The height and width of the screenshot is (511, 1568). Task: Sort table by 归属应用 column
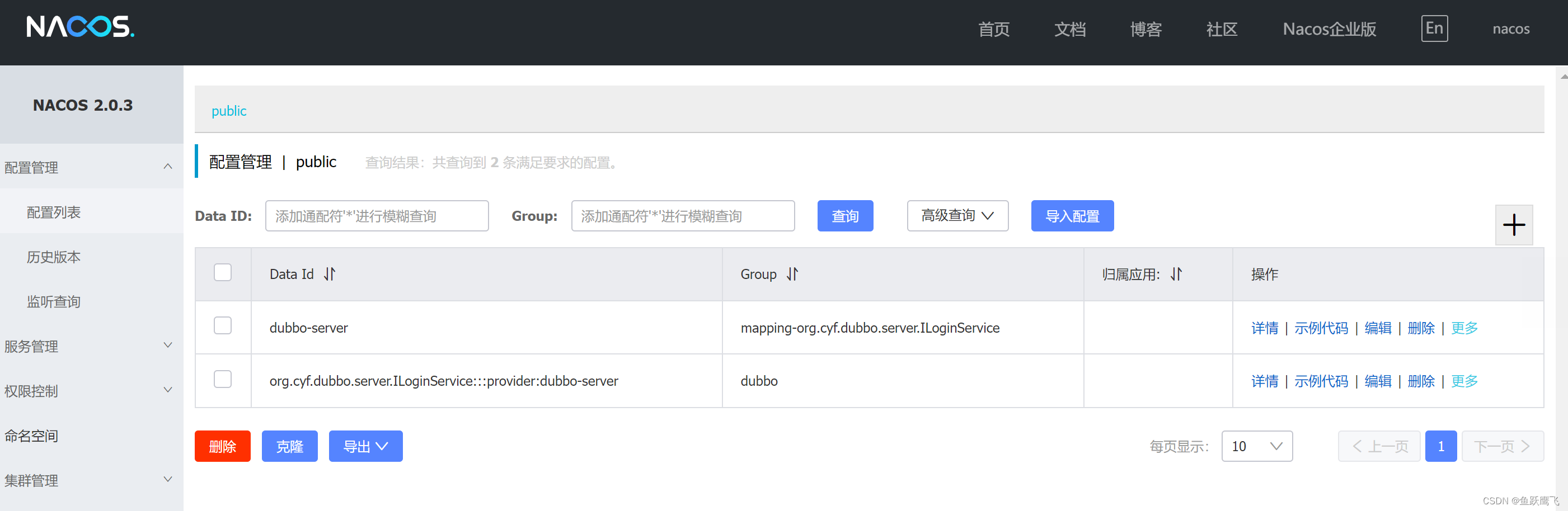click(x=1176, y=275)
